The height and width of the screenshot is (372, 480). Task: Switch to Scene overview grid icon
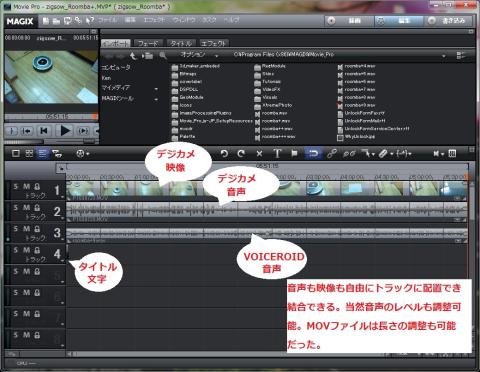[29, 153]
